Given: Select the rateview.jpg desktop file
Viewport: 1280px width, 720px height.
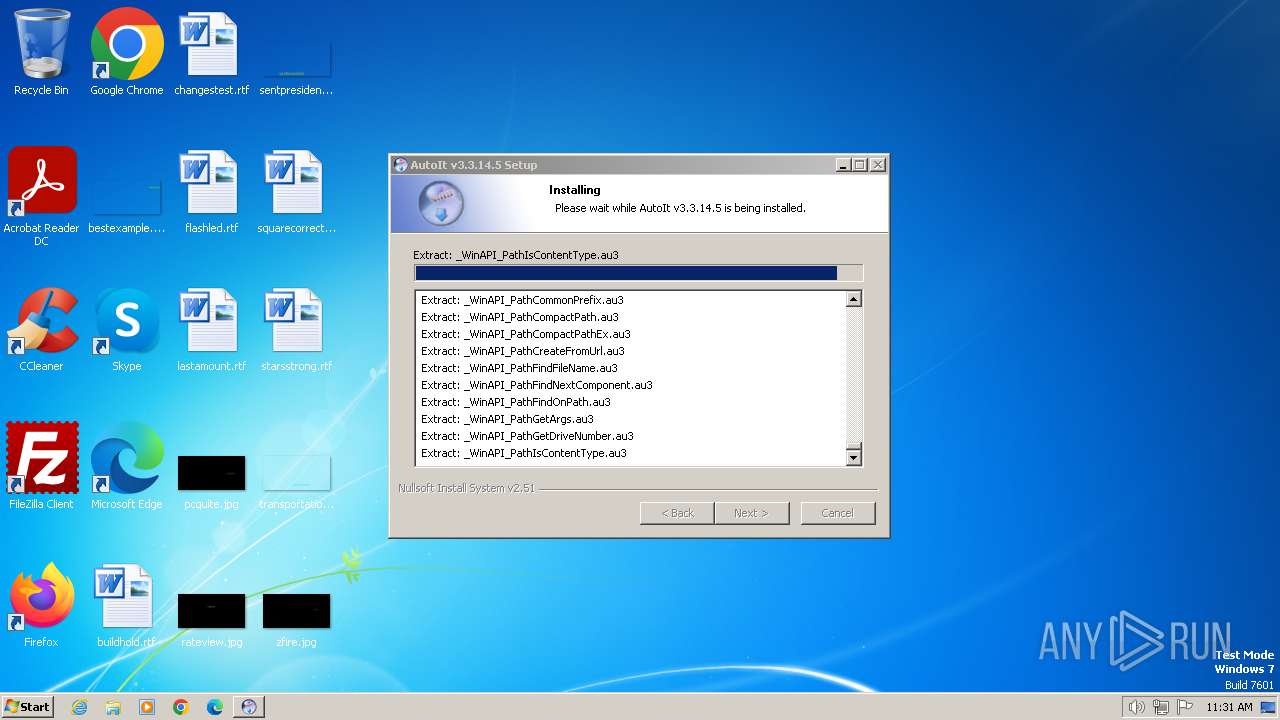Looking at the screenshot, I should (x=211, y=620).
